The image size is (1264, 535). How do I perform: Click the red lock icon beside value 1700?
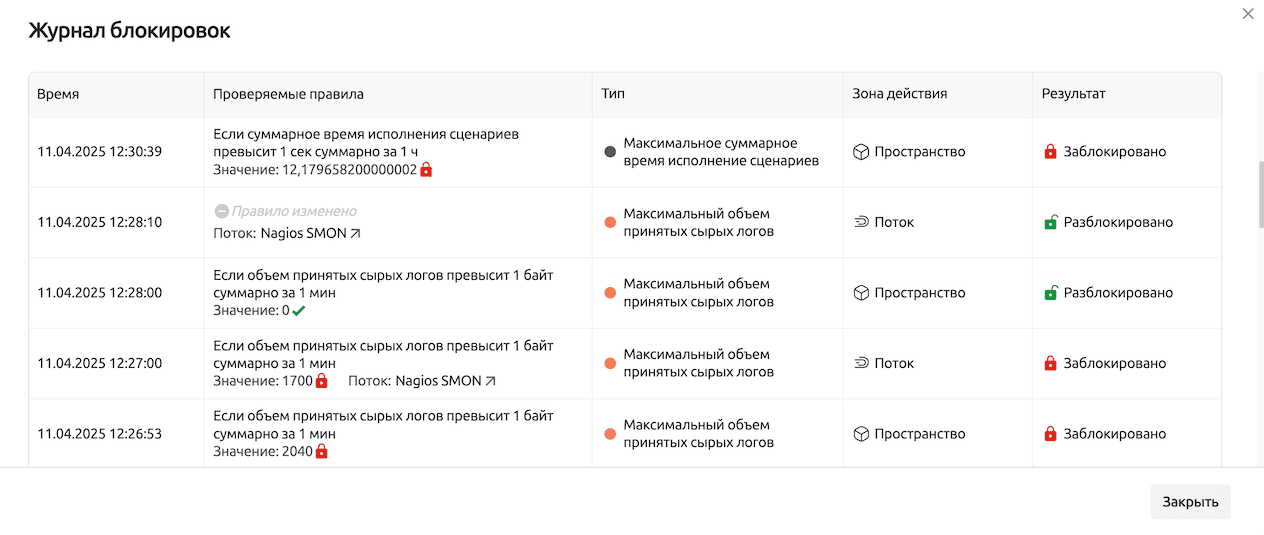[x=321, y=381]
